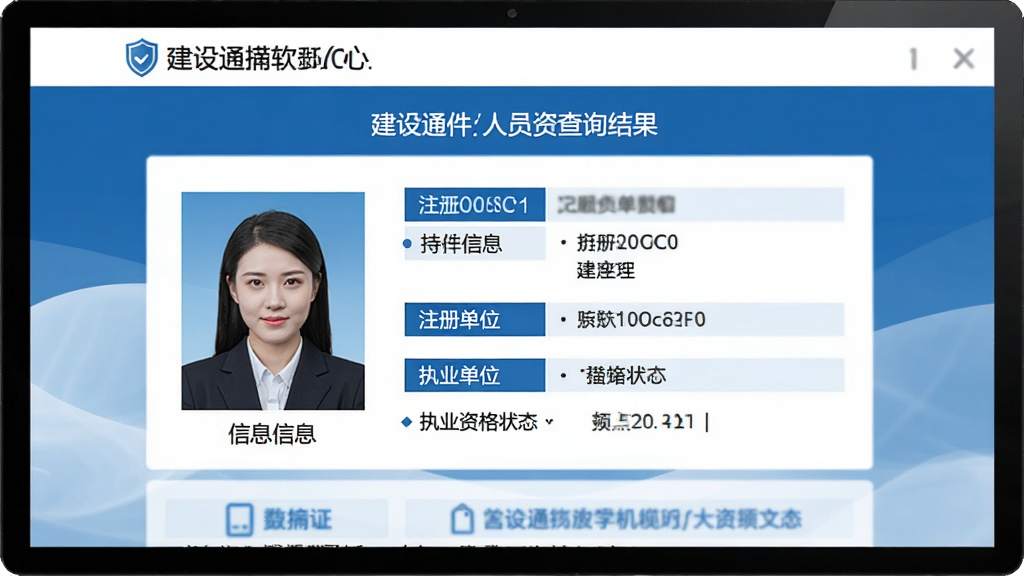Click the 执业资格状态 value ending 20.321
This screenshot has width=1024, height=576.
642,422
